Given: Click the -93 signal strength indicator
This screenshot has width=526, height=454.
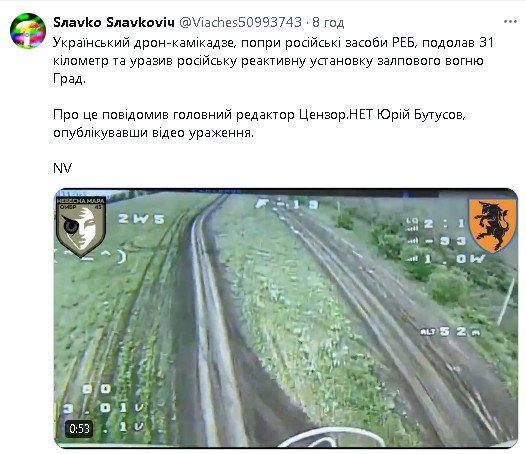Looking at the screenshot, I should click(436, 241).
